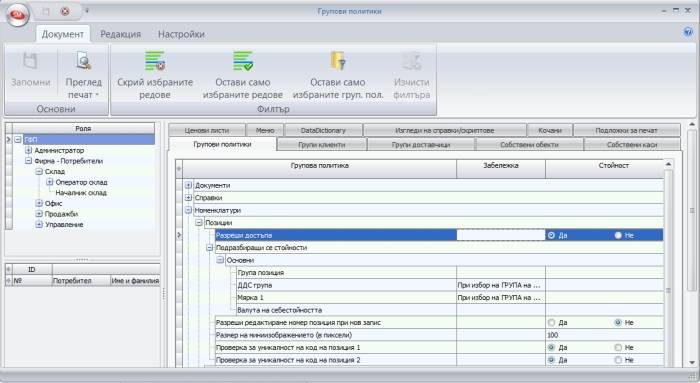Image resolution: width=700 pixels, height=383 pixels.
Task: Select Не for Разреши редактиране номер позиция
Action: 618,322
